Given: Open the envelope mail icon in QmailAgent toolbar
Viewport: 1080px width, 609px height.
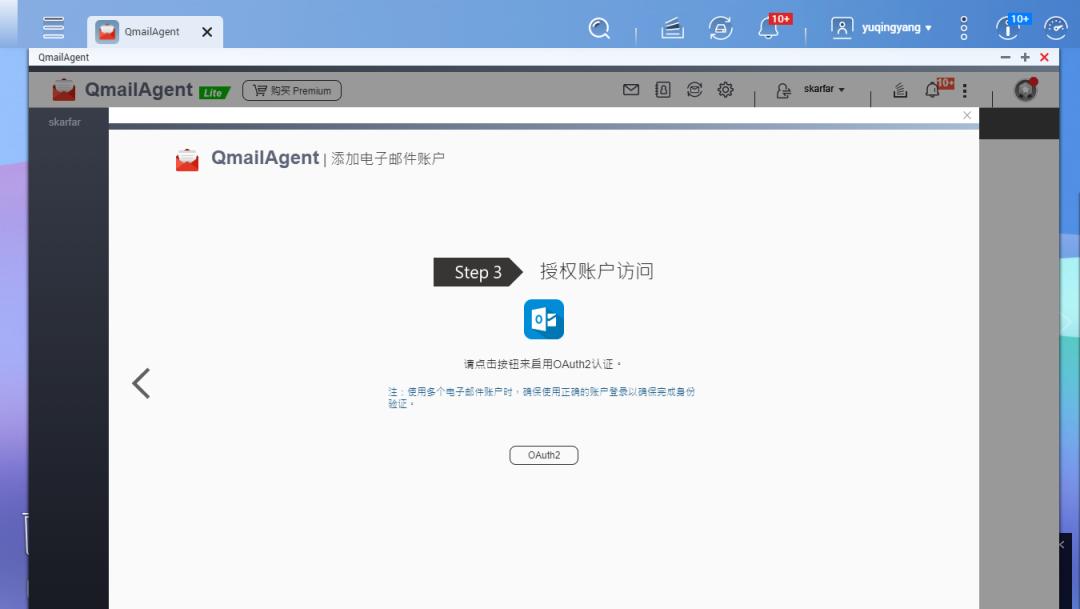Looking at the screenshot, I should point(630,89).
